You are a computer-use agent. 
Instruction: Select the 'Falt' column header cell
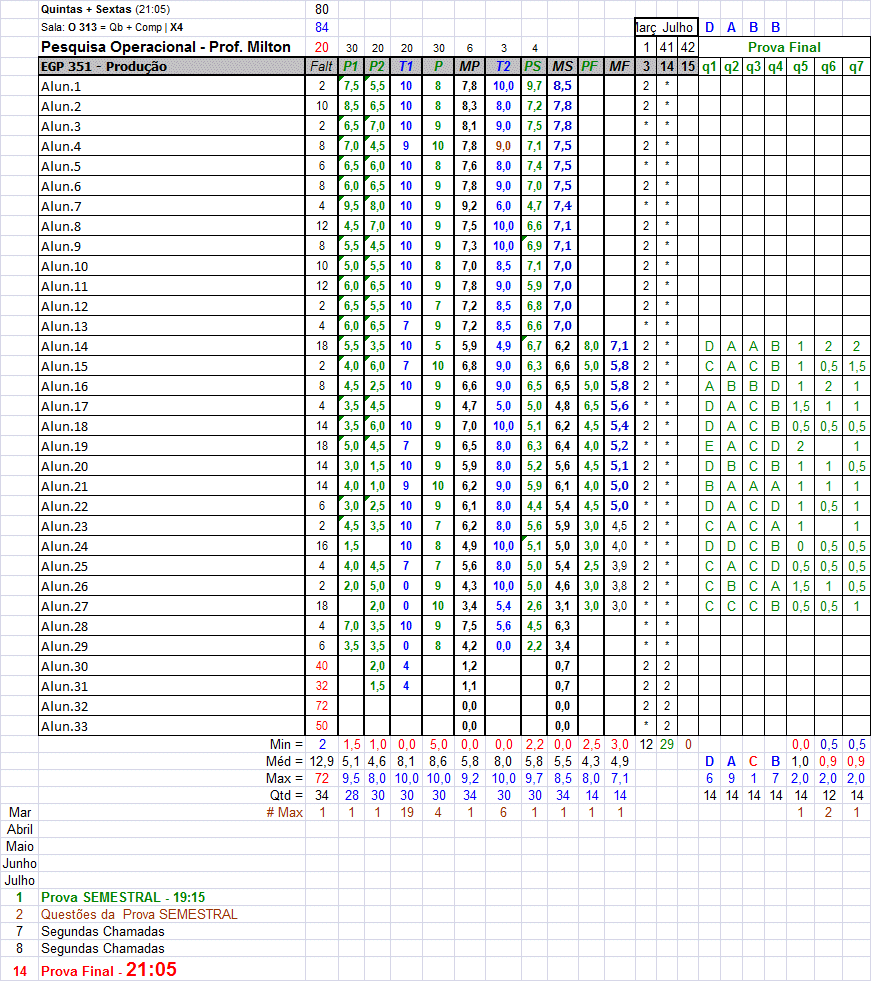tap(321, 67)
